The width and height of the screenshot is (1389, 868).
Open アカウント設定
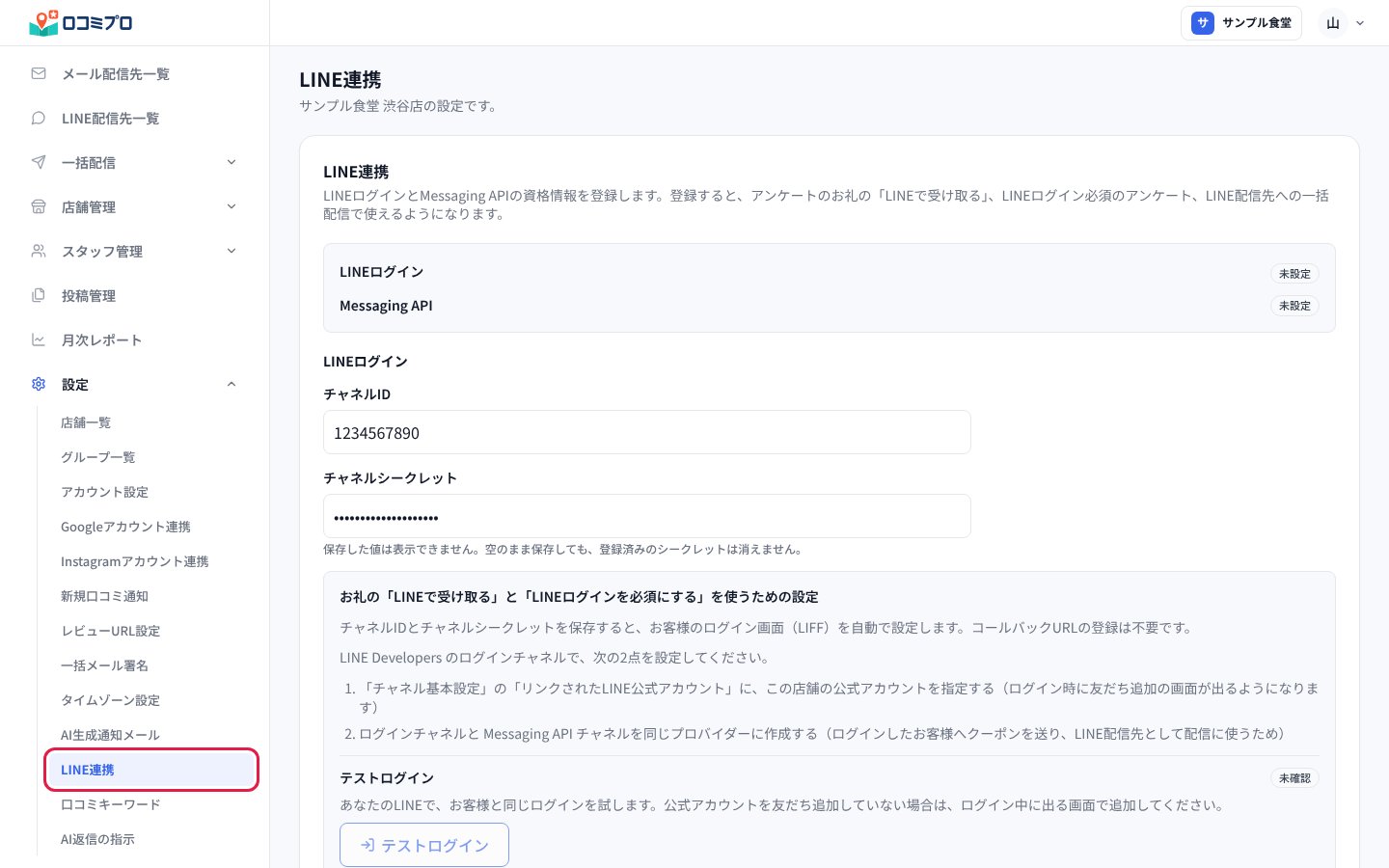(105, 492)
